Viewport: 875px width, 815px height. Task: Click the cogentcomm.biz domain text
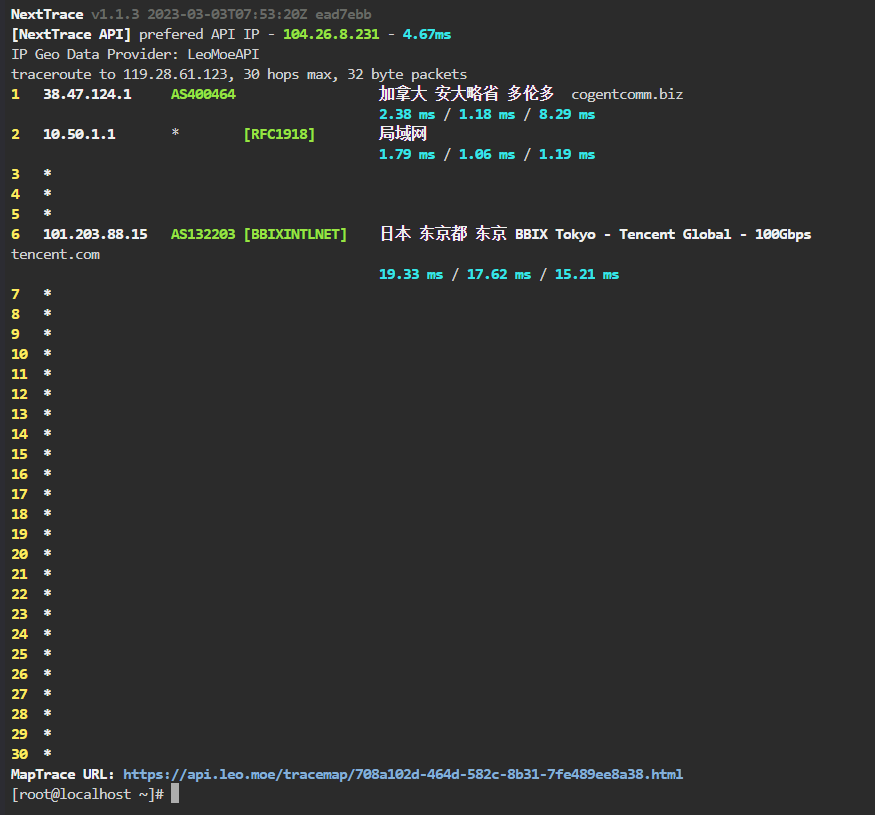coord(627,94)
